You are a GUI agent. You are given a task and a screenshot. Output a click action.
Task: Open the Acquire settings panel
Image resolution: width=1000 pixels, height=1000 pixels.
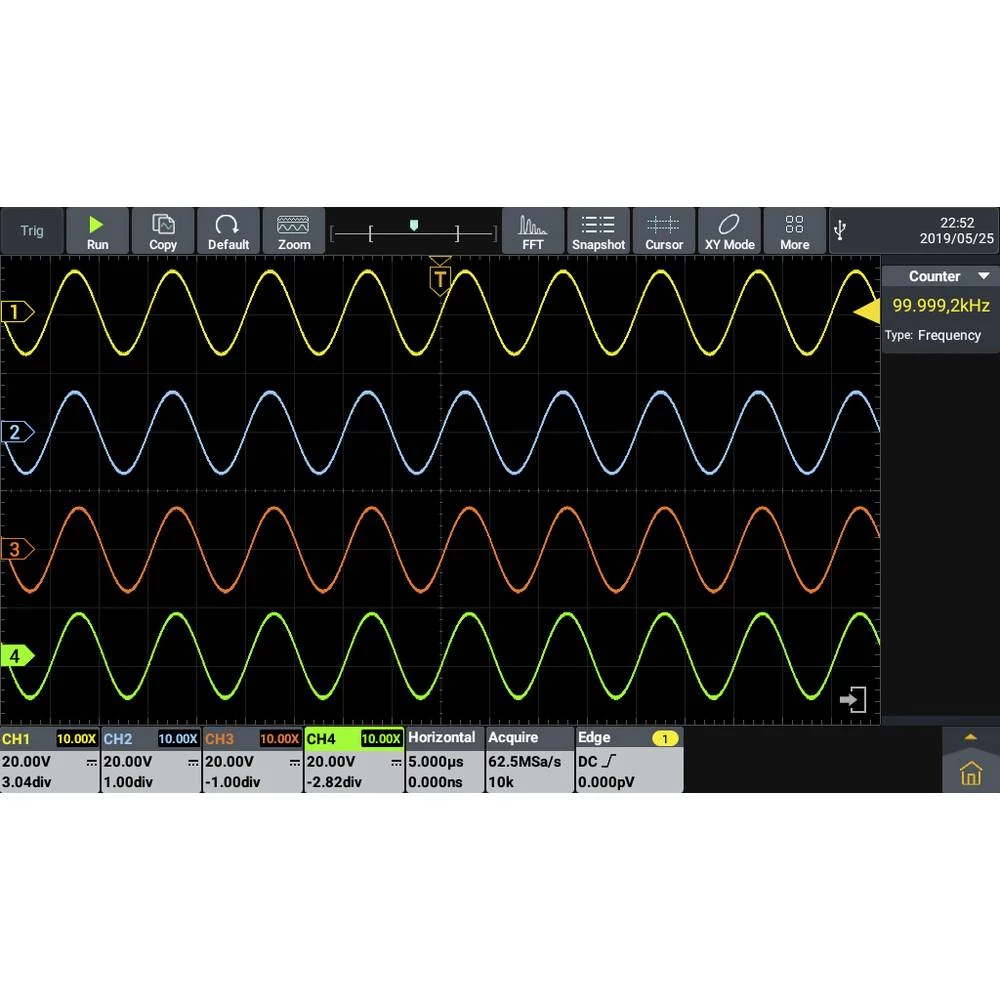click(x=528, y=760)
